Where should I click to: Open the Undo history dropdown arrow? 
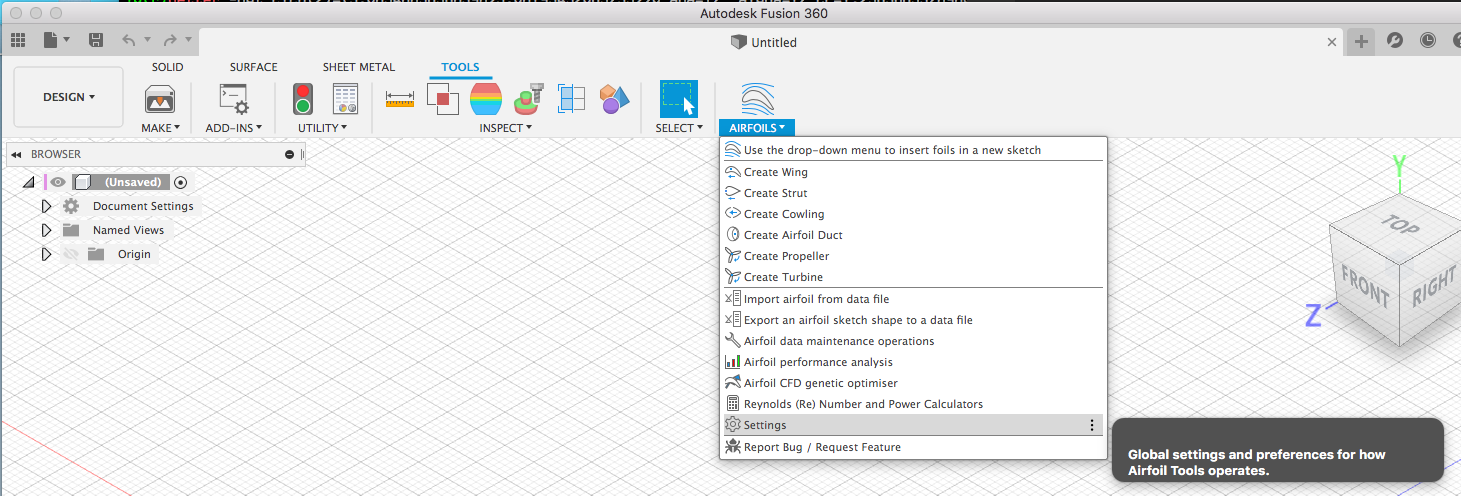click(x=146, y=40)
